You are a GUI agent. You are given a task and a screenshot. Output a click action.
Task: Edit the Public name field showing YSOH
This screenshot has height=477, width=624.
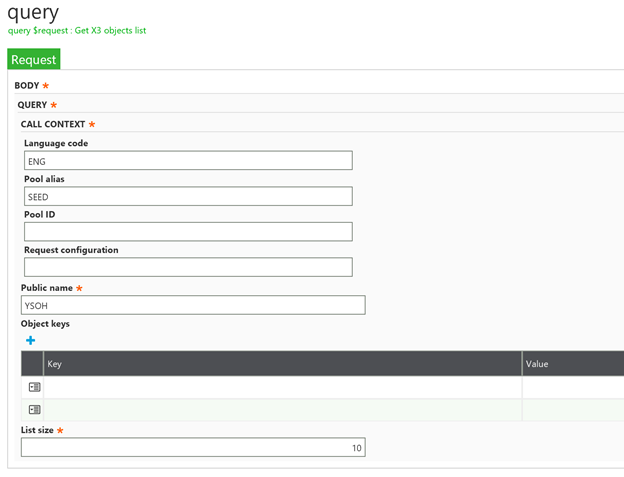tap(193, 305)
